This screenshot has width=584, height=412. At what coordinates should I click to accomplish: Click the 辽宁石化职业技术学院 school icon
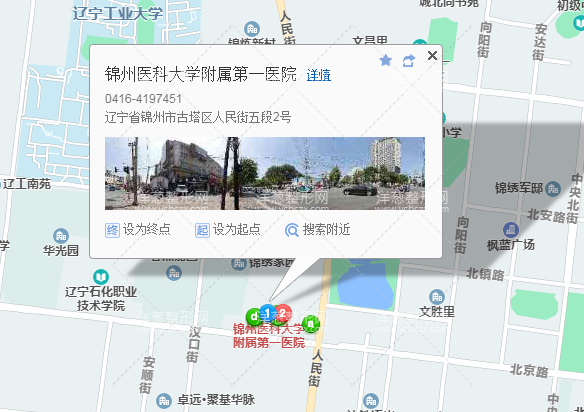coord(101,277)
